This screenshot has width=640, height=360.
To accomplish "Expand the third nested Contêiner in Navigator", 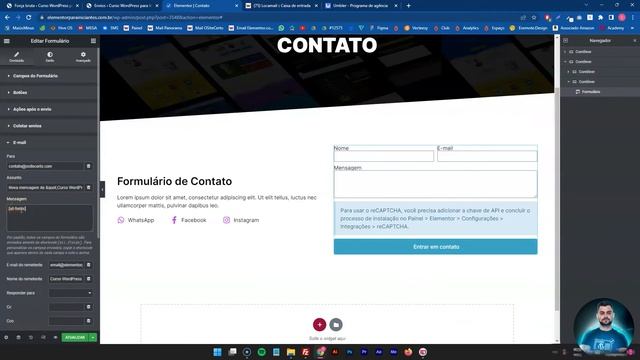I will (569, 71).
